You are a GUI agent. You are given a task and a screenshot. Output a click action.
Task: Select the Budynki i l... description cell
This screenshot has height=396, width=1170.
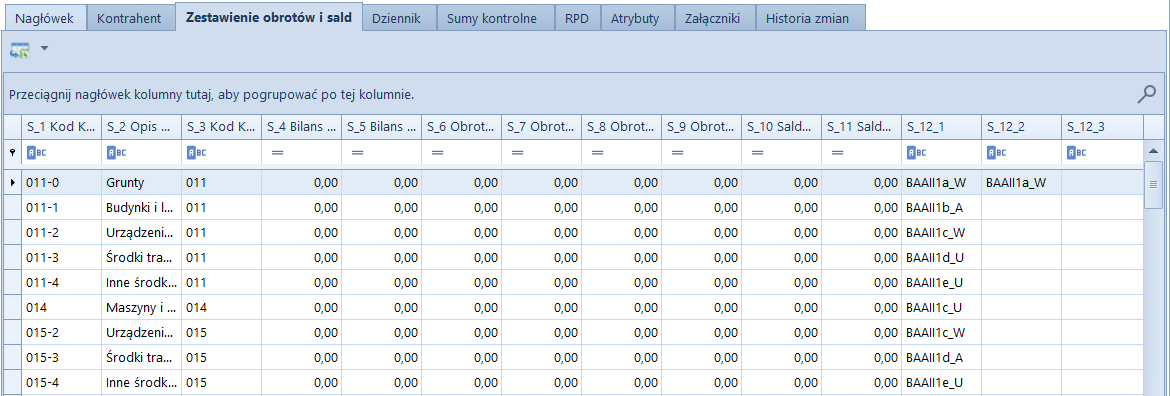[141, 207]
